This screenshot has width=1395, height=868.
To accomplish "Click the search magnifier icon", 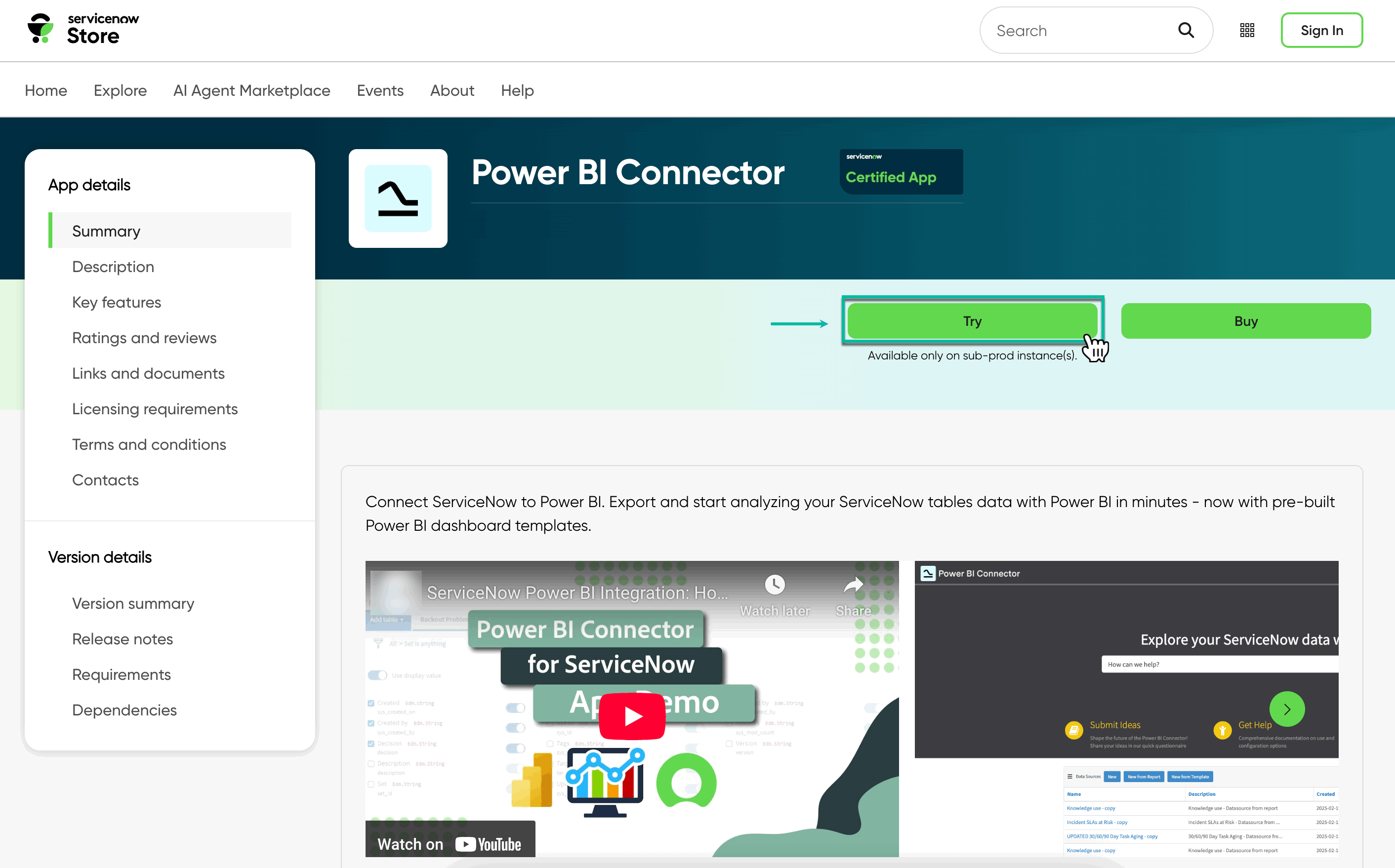I will [1186, 31].
